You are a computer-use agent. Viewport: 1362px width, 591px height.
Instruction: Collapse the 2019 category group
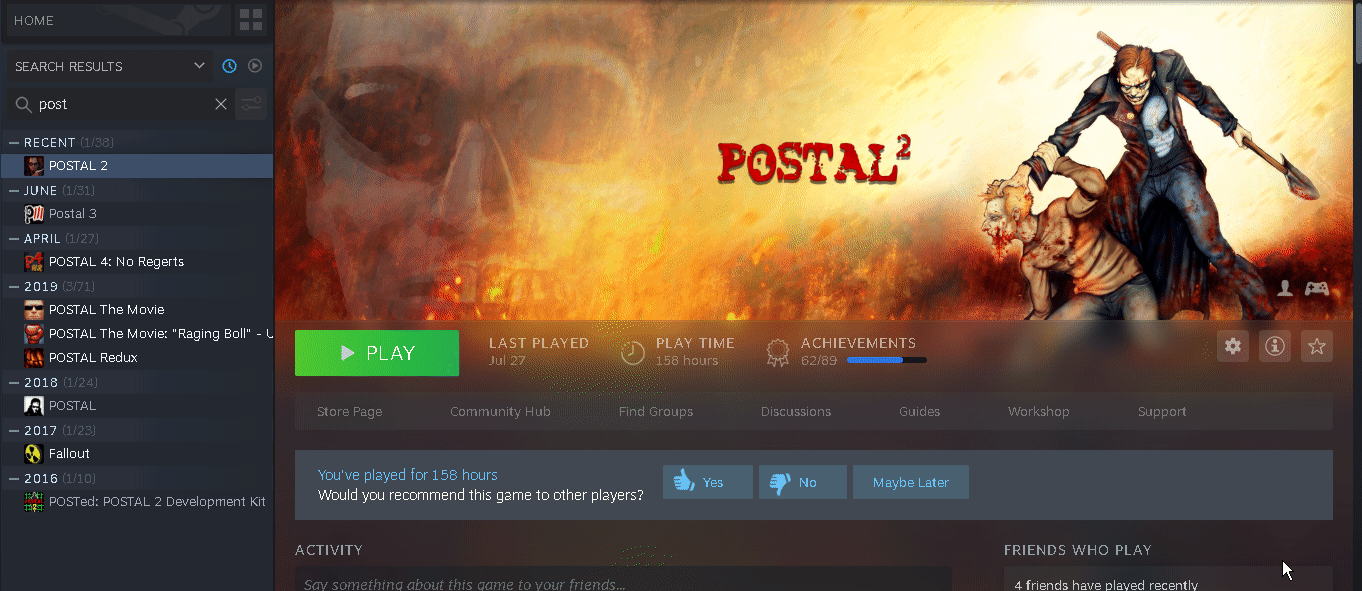[x=14, y=286]
